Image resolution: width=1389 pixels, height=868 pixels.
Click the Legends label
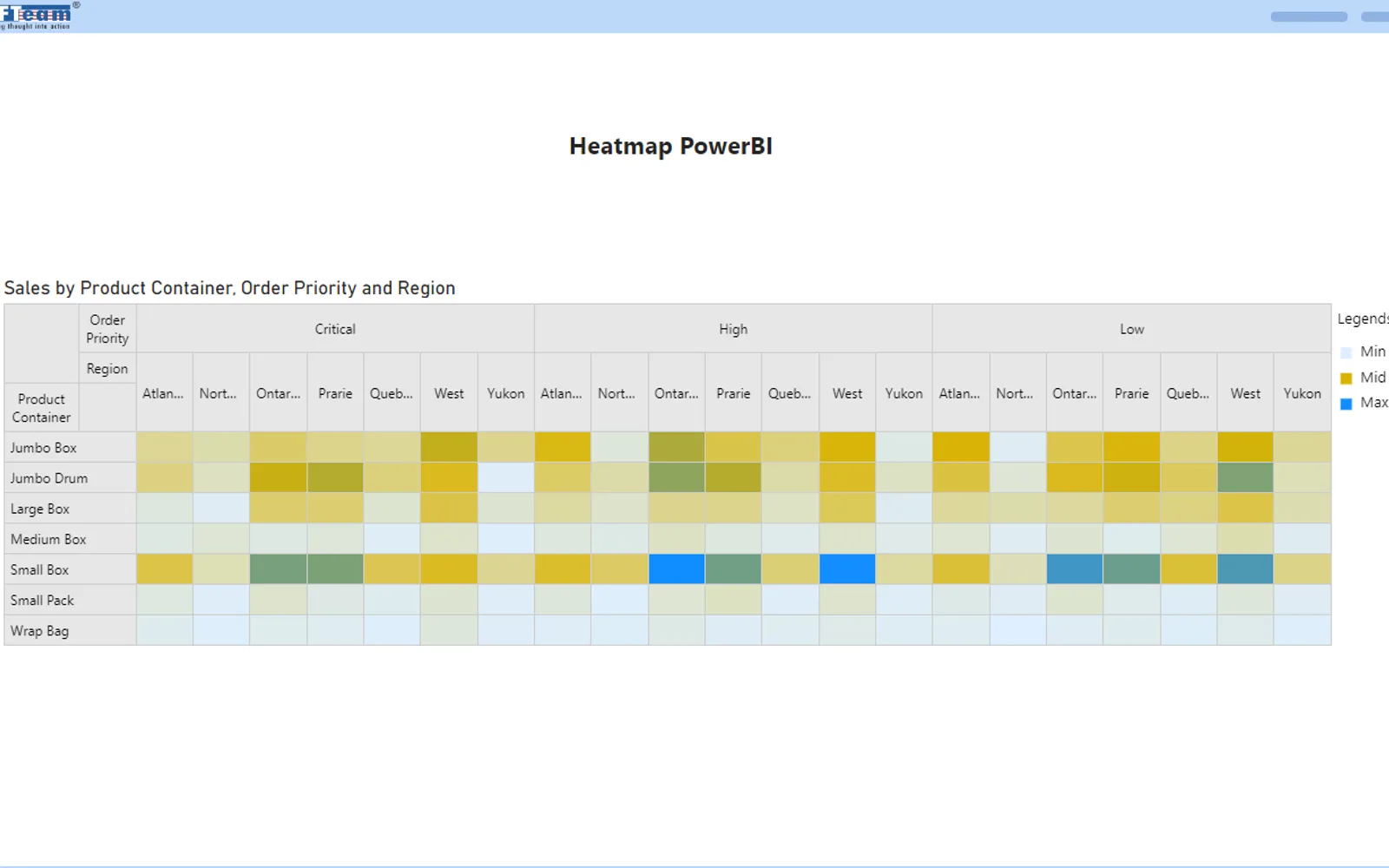click(1363, 319)
